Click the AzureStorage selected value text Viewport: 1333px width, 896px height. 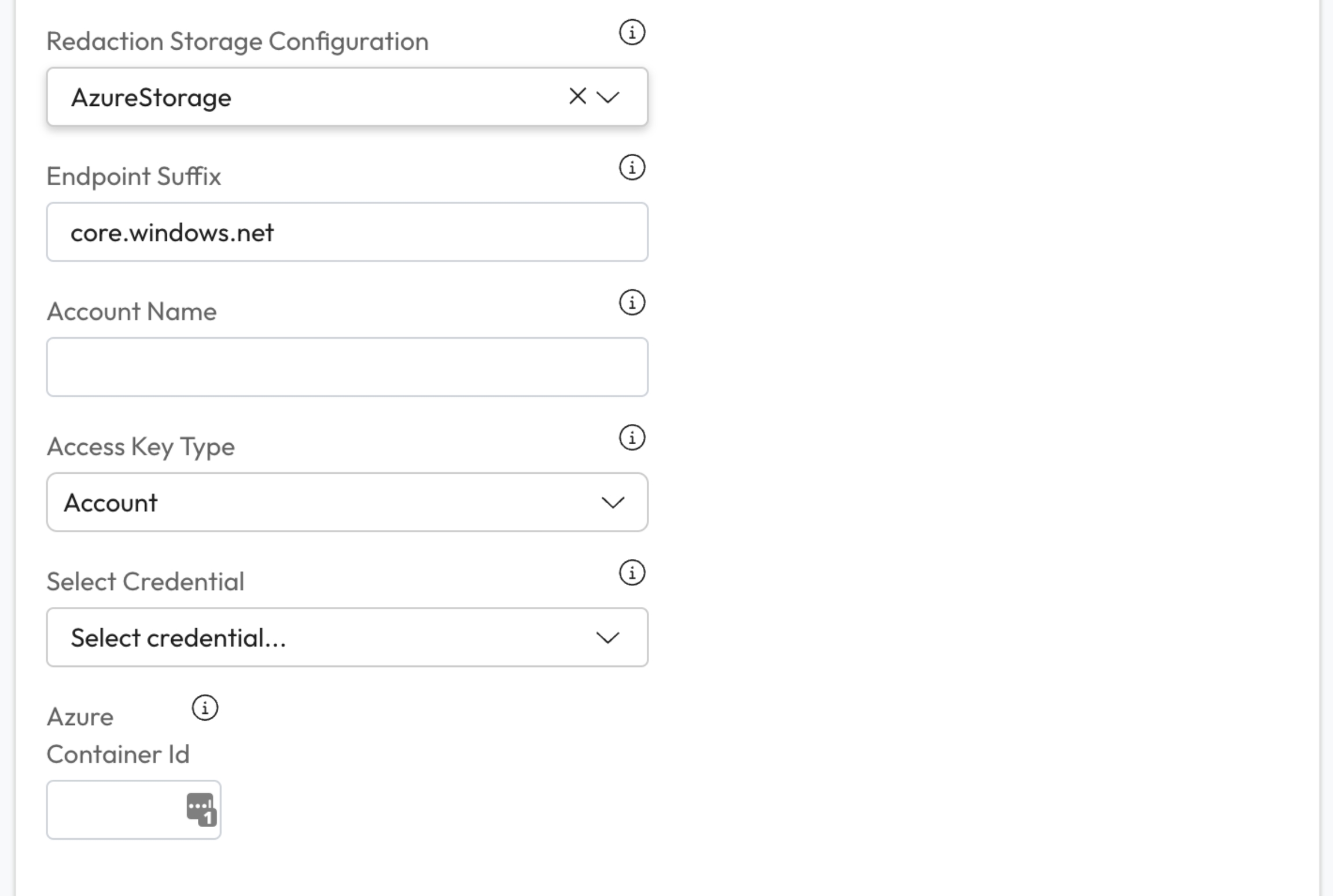pos(151,98)
